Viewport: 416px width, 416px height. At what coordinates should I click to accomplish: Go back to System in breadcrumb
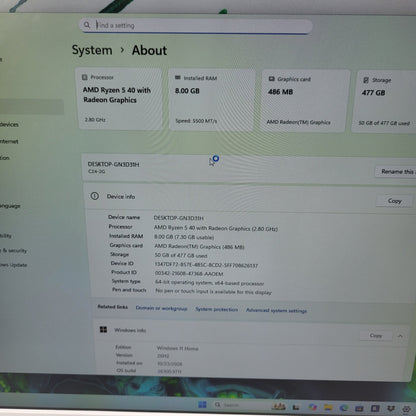point(92,50)
